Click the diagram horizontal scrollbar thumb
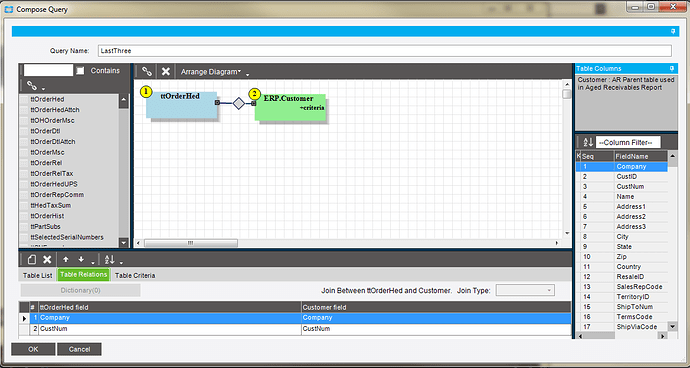 click(x=191, y=243)
